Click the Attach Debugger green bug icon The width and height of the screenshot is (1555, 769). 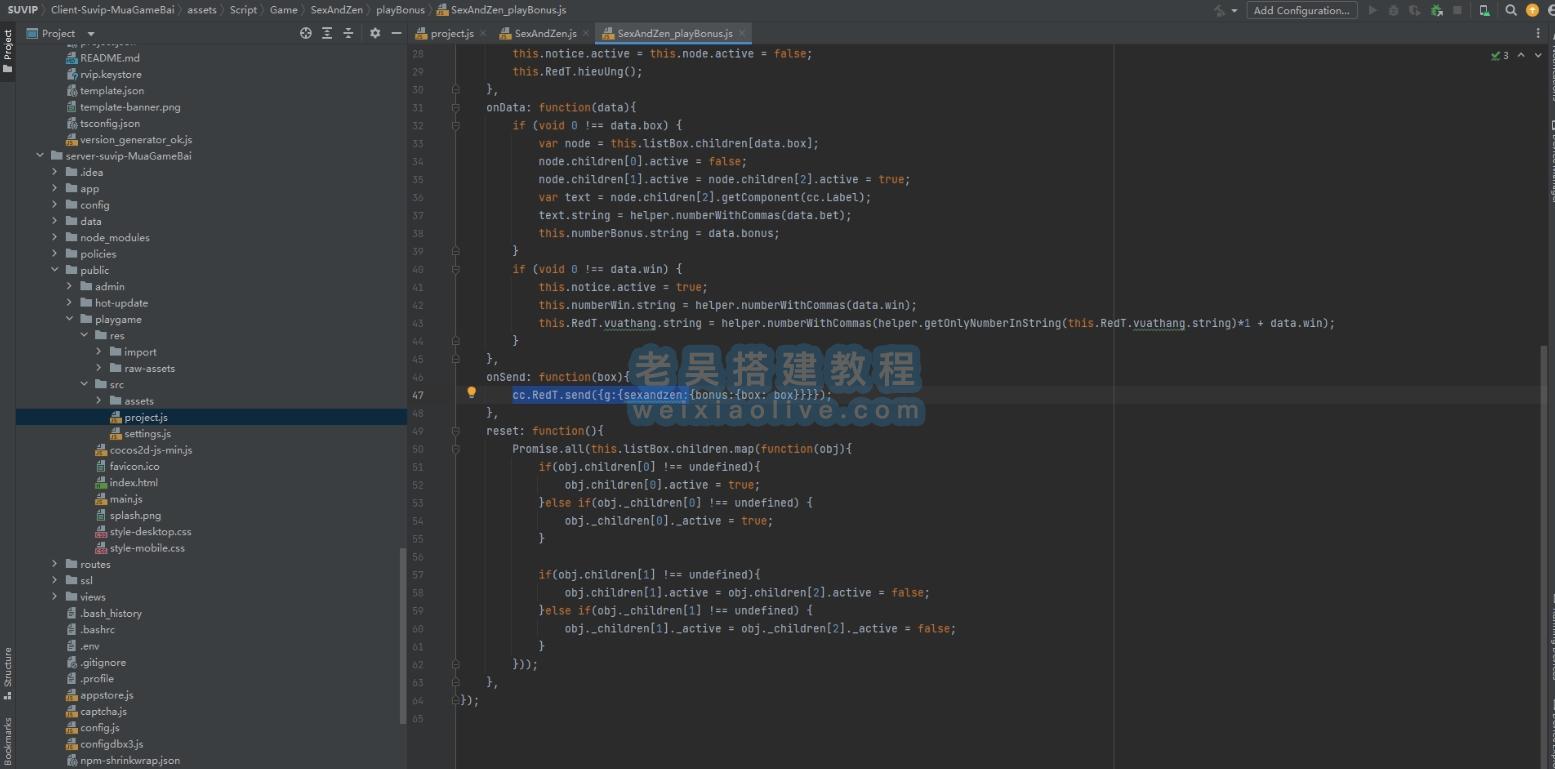click(x=1436, y=10)
